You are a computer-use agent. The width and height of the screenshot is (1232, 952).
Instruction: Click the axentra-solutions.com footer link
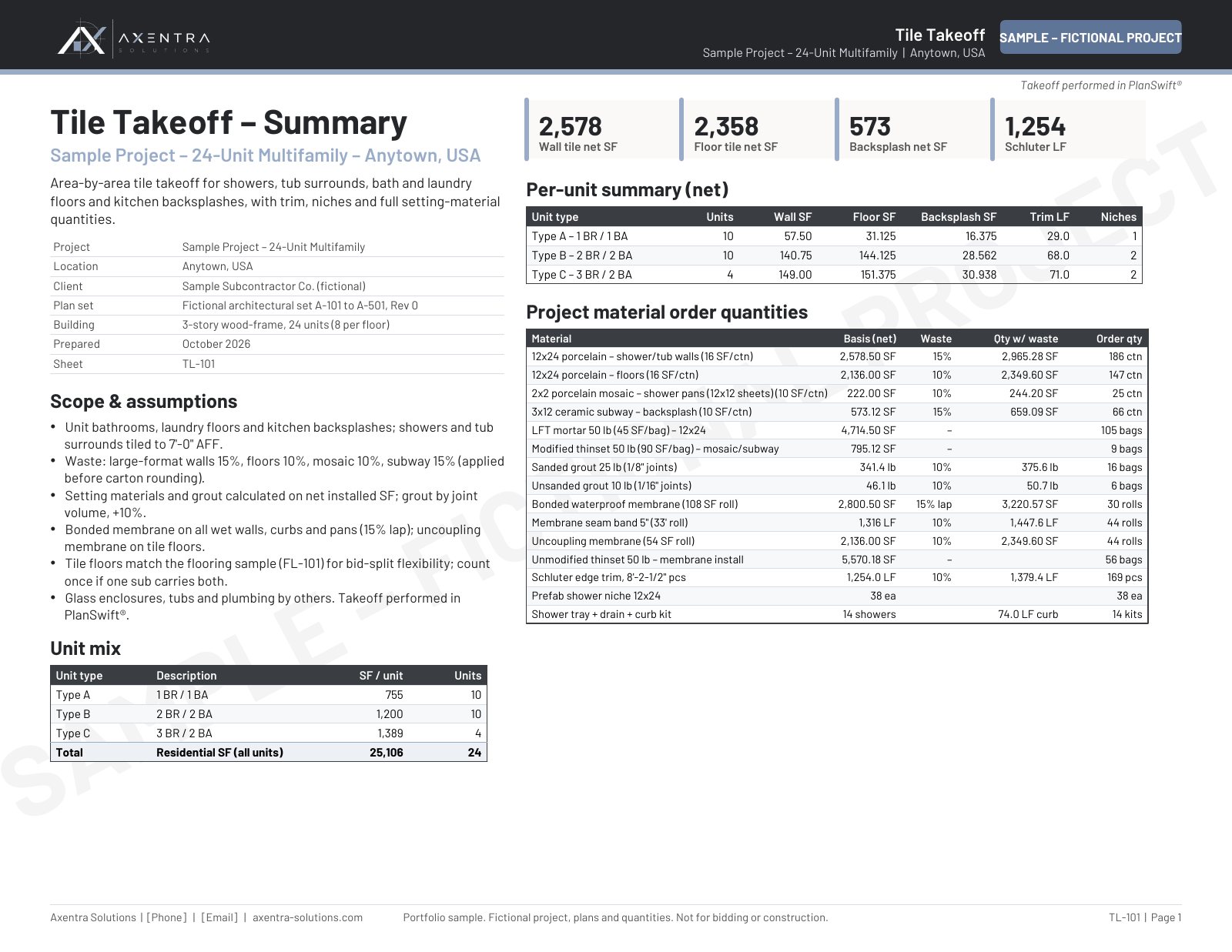[x=307, y=917]
